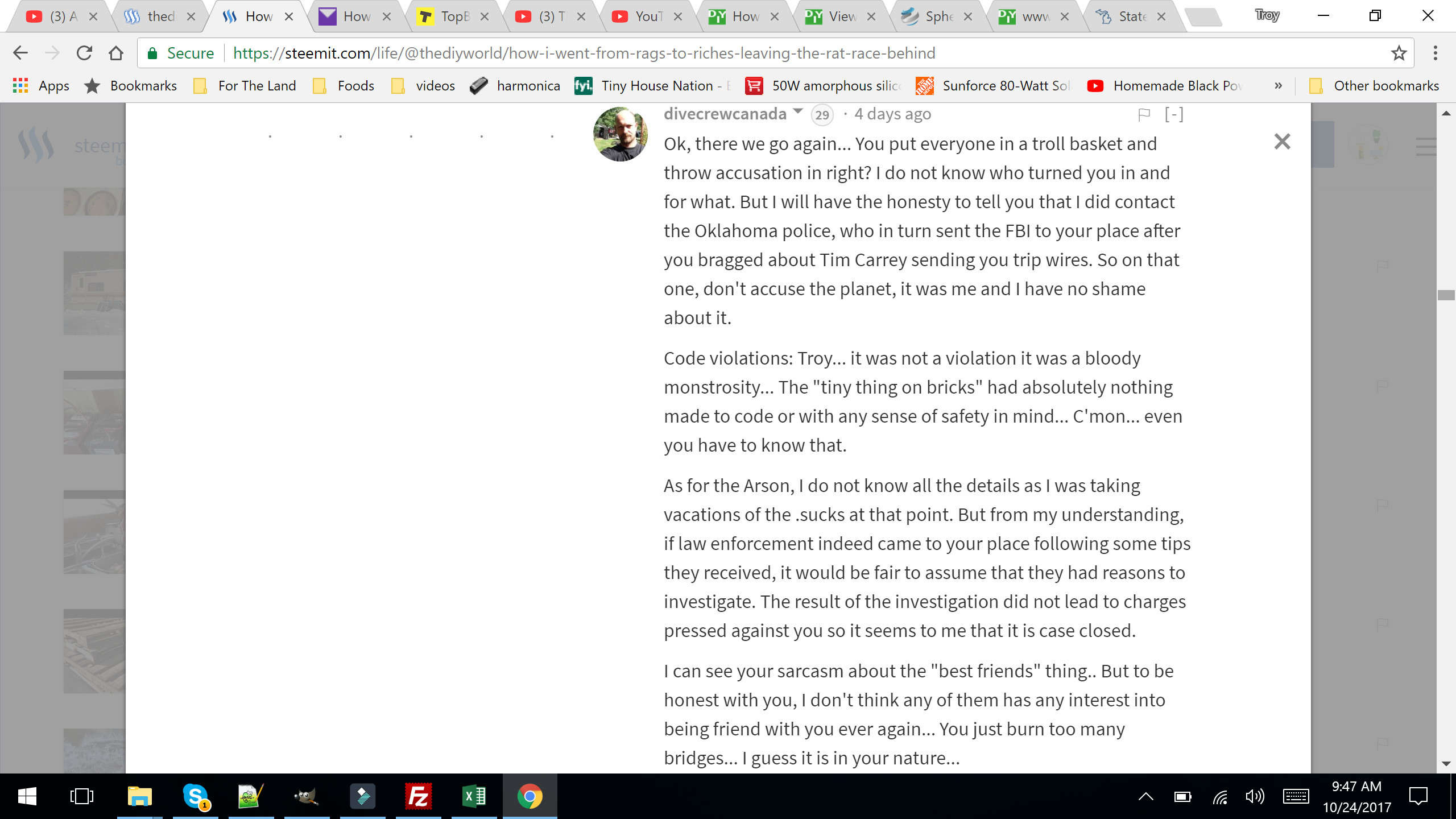Open divecrewcanada username dropdown arrow
Viewport: 1456px width, 819px height.
click(x=798, y=111)
